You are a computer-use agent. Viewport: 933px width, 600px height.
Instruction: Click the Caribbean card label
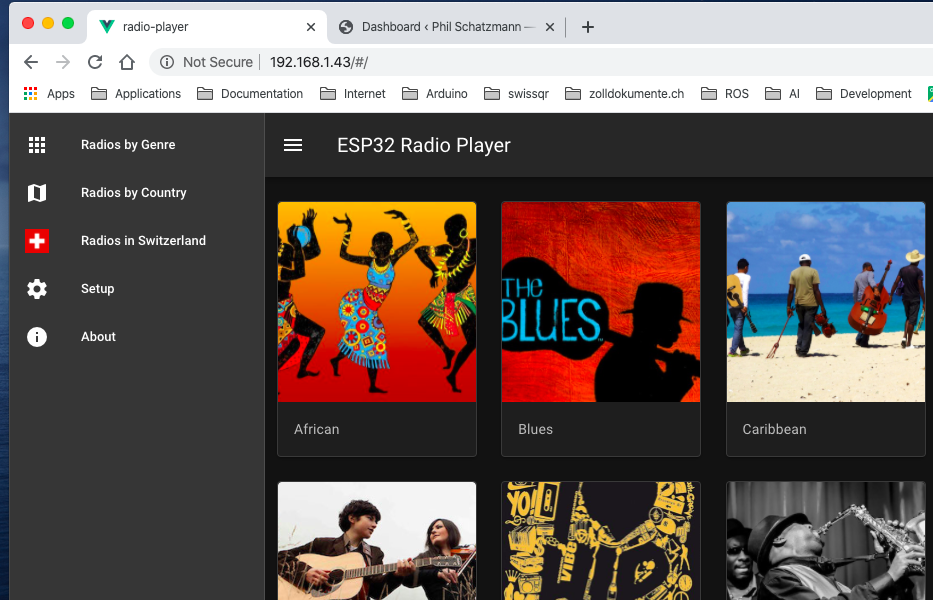[774, 429]
